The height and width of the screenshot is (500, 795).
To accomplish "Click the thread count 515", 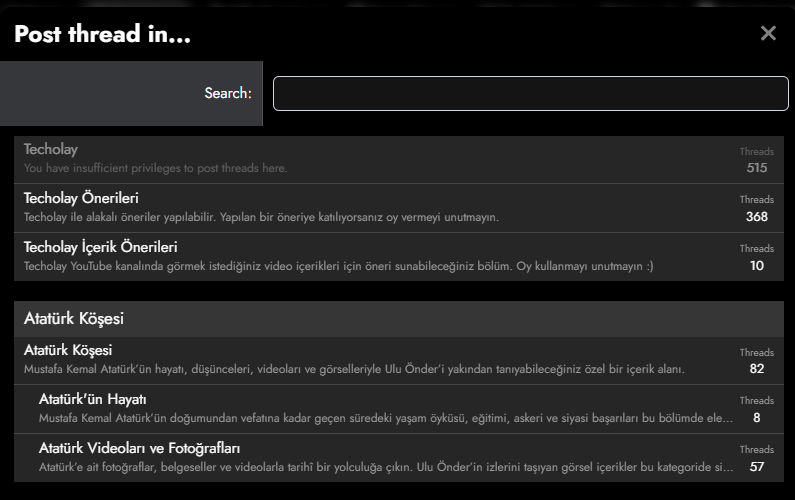I will (x=756, y=168).
